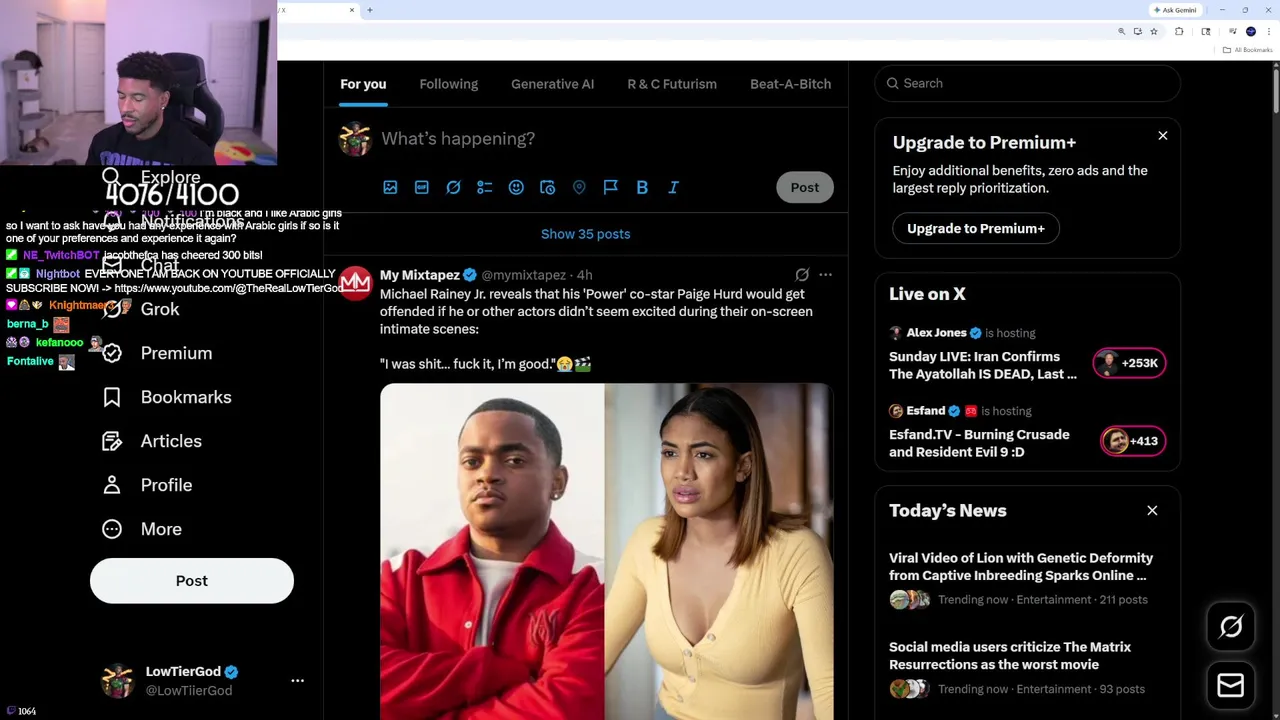The image size is (1280, 720).
Task: Click the composer profile avatar
Action: [355, 139]
